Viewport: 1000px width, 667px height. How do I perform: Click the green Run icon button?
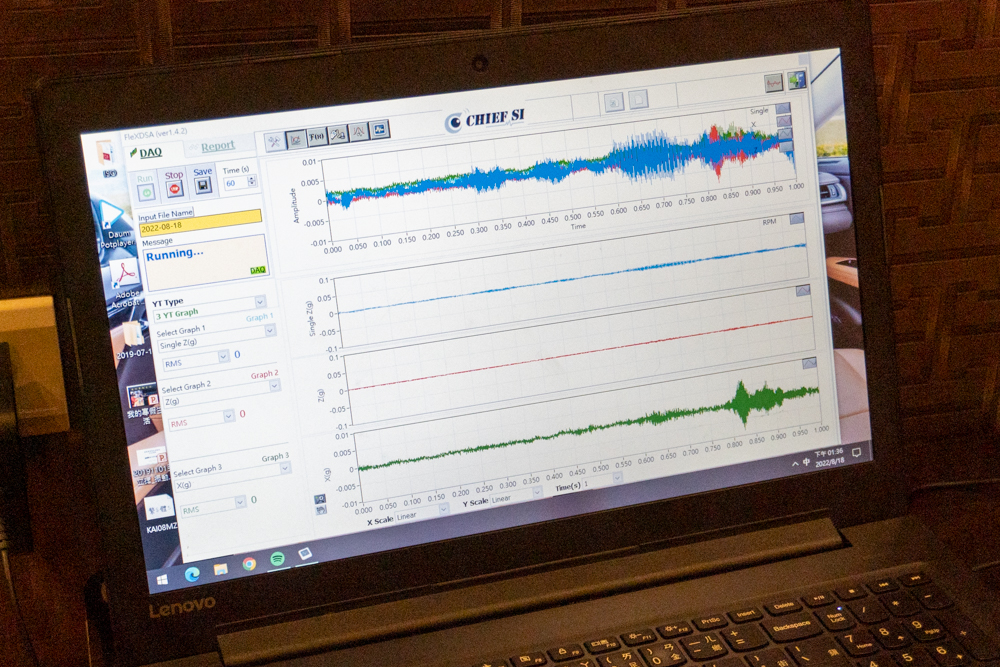147,192
